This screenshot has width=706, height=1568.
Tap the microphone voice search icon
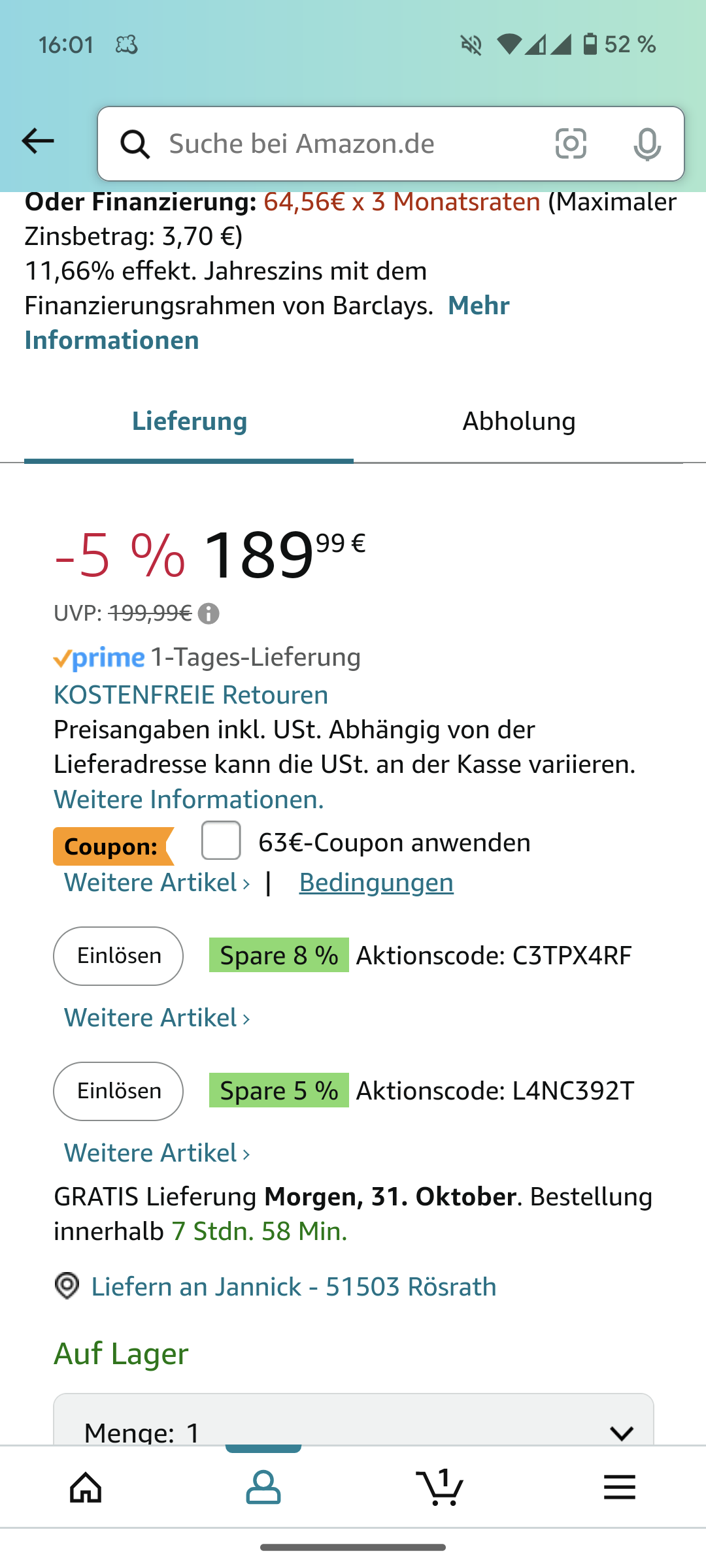(647, 144)
